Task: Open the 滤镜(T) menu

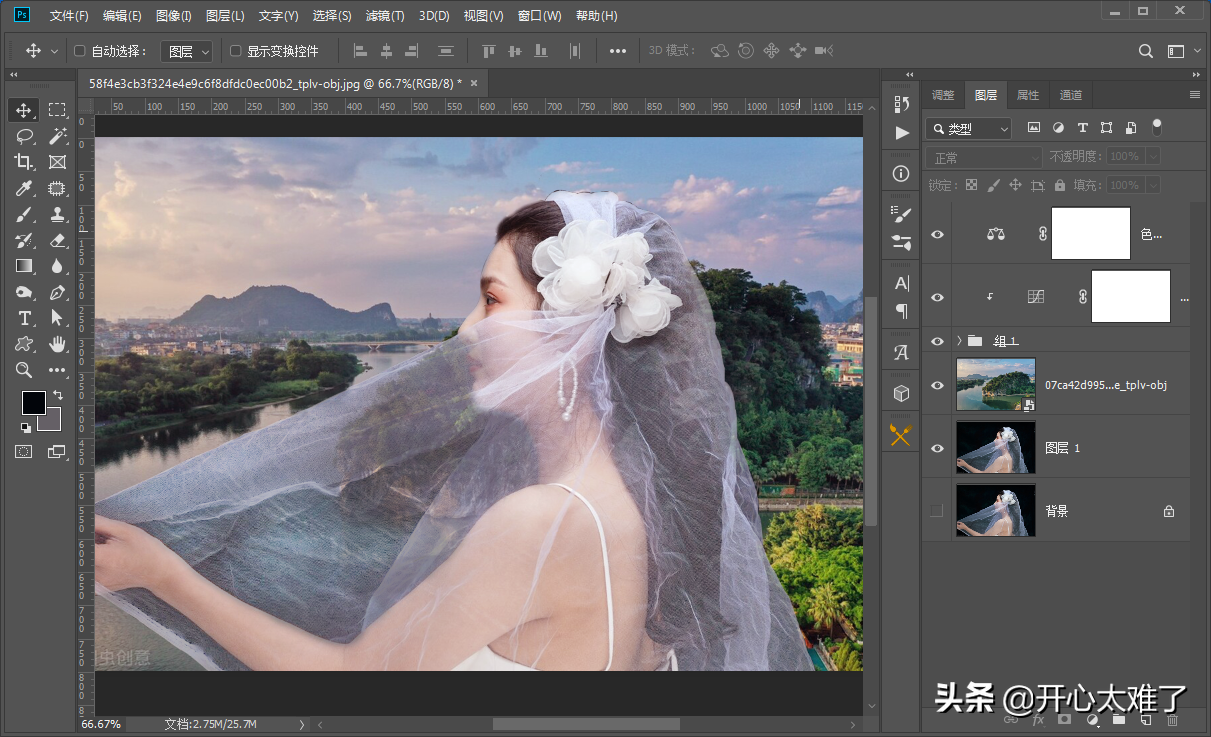Action: pos(385,16)
